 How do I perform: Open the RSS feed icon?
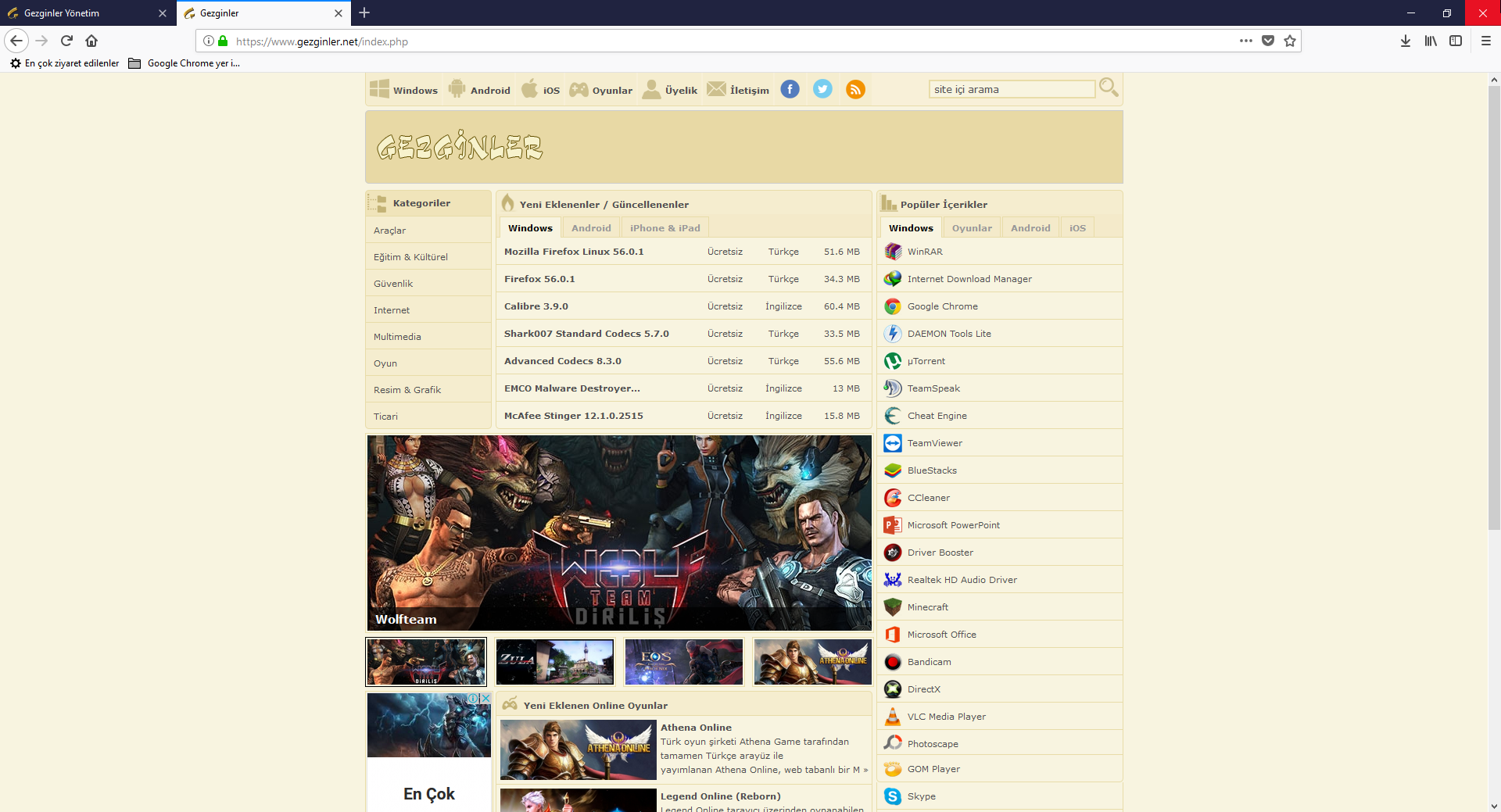point(855,89)
